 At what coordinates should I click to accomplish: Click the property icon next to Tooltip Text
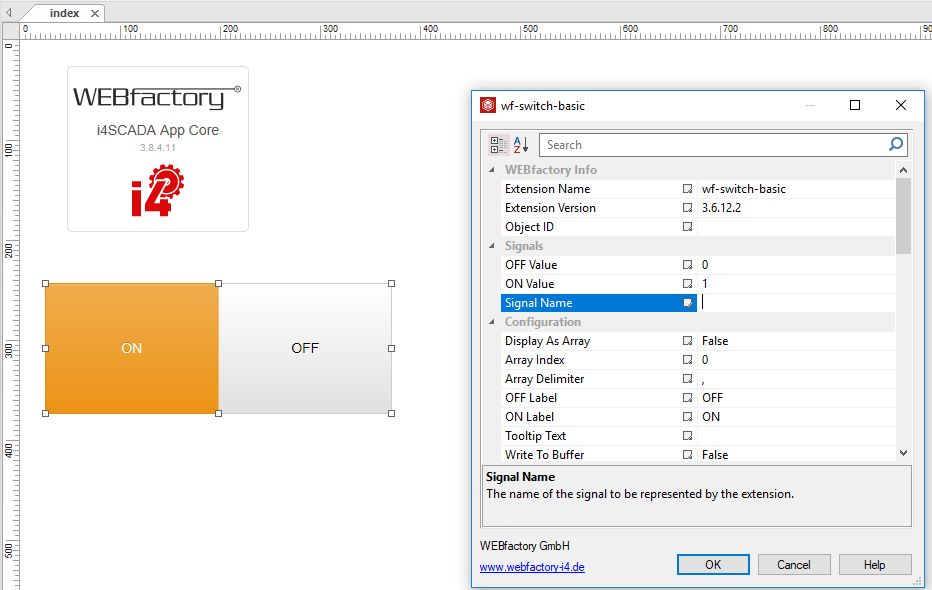pos(688,435)
